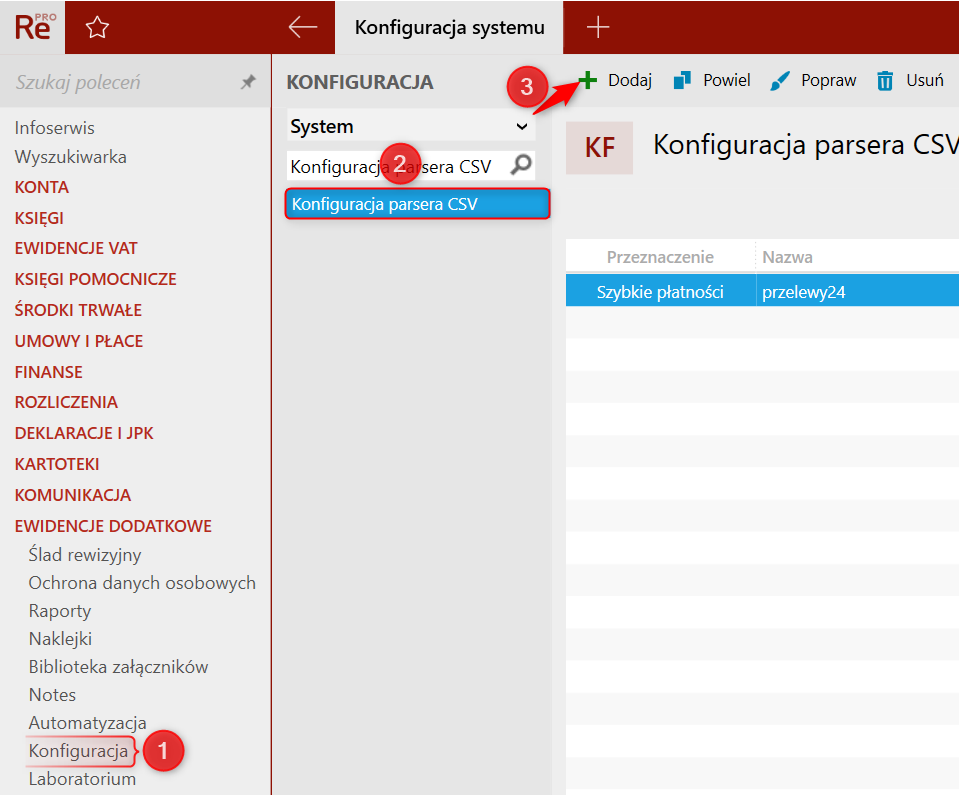Click the Re PRO logo button
This screenshot has width=959, height=795.
[x=32, y=27]
